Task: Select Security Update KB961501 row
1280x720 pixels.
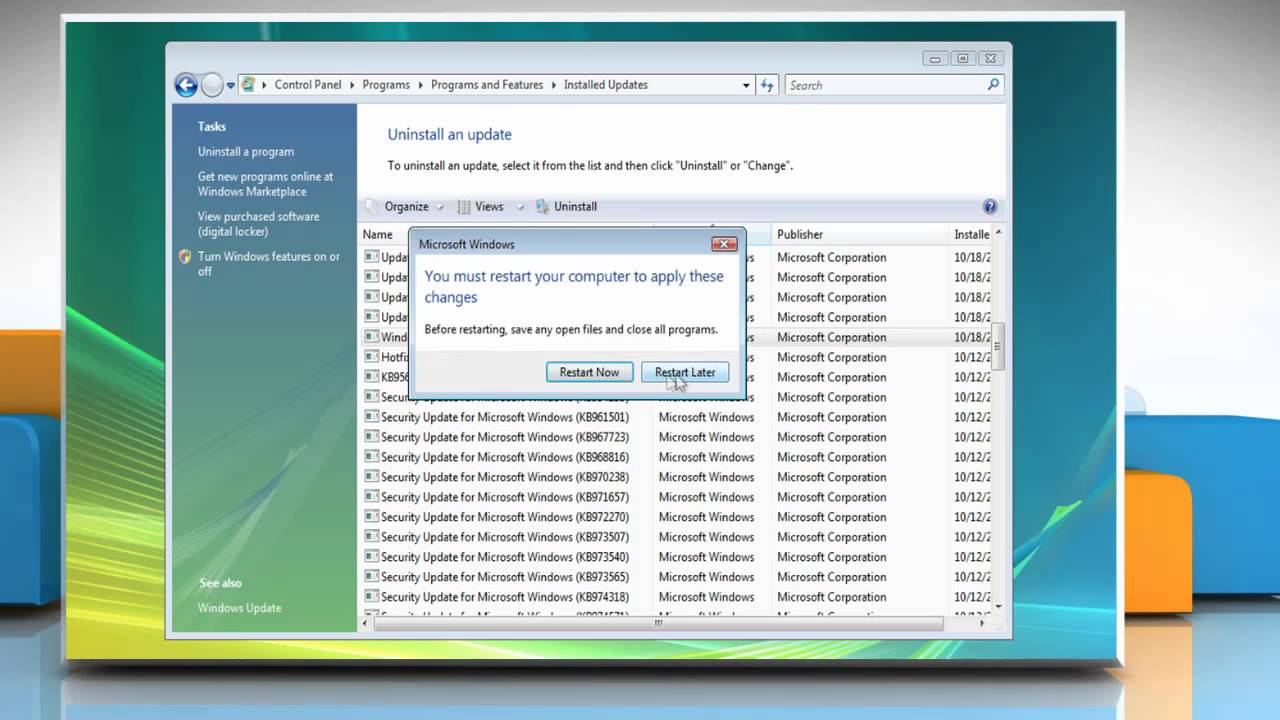Action: pos(676,417)
